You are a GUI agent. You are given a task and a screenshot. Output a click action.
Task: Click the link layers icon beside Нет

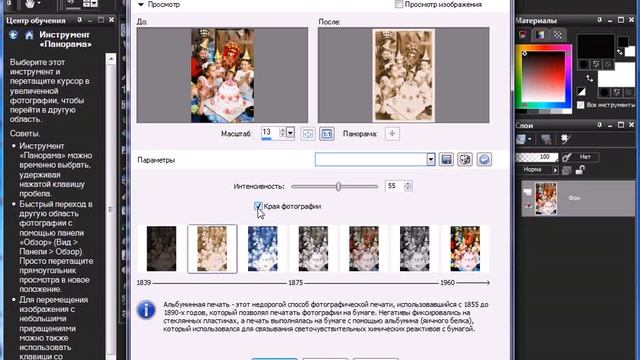click(x=567, y=157)
